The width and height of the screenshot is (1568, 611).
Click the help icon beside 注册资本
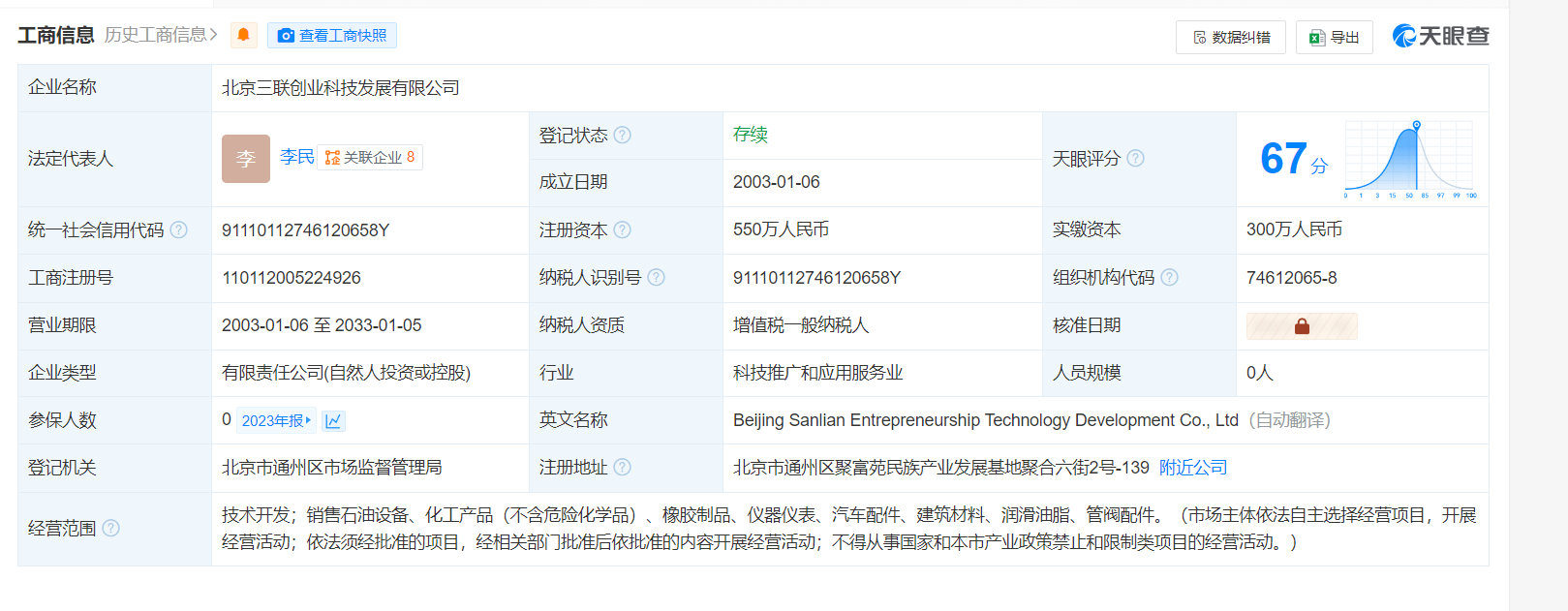[x=623, y=229]
